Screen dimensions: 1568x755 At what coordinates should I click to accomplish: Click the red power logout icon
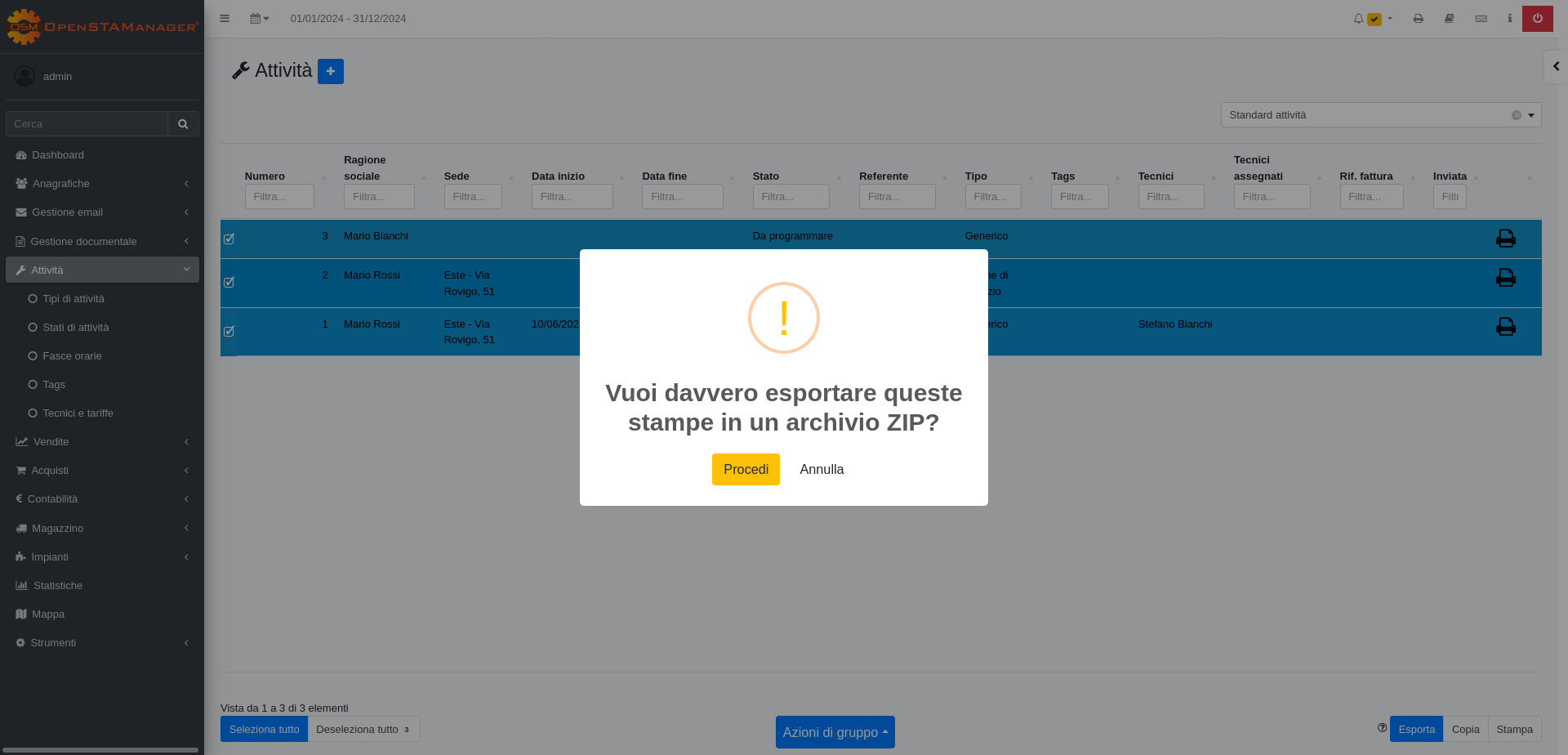pos(1537,18)
